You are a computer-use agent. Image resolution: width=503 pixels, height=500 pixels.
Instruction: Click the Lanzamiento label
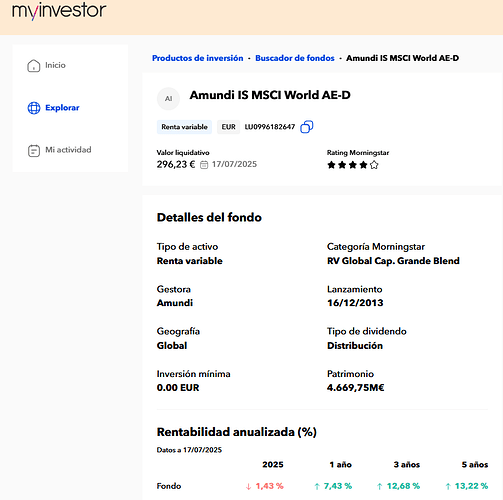click(355, 289)
